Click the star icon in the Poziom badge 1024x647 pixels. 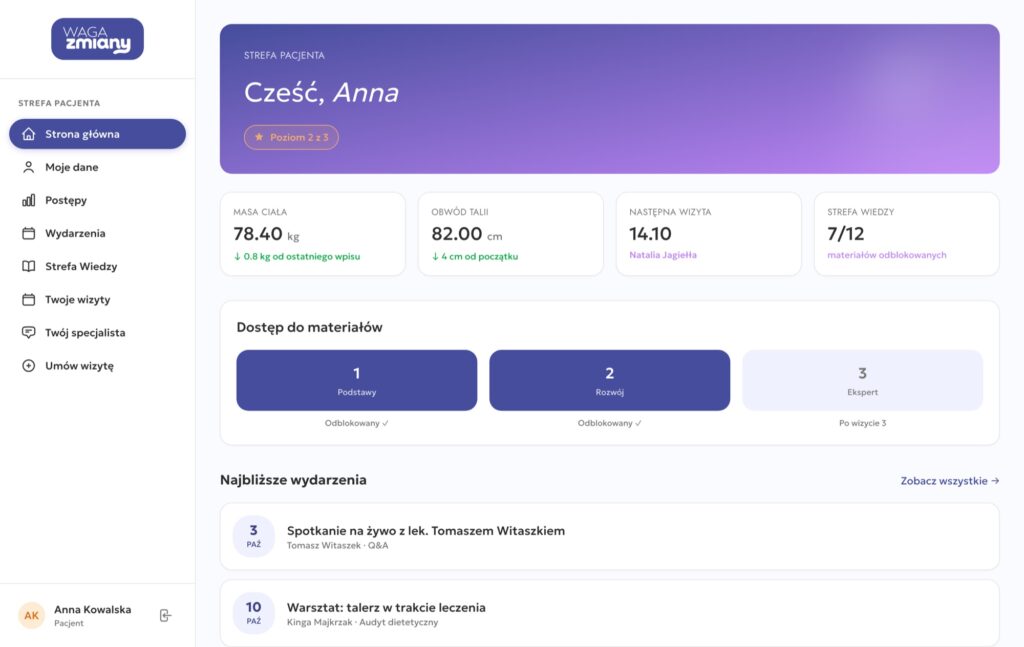point(259,137)
